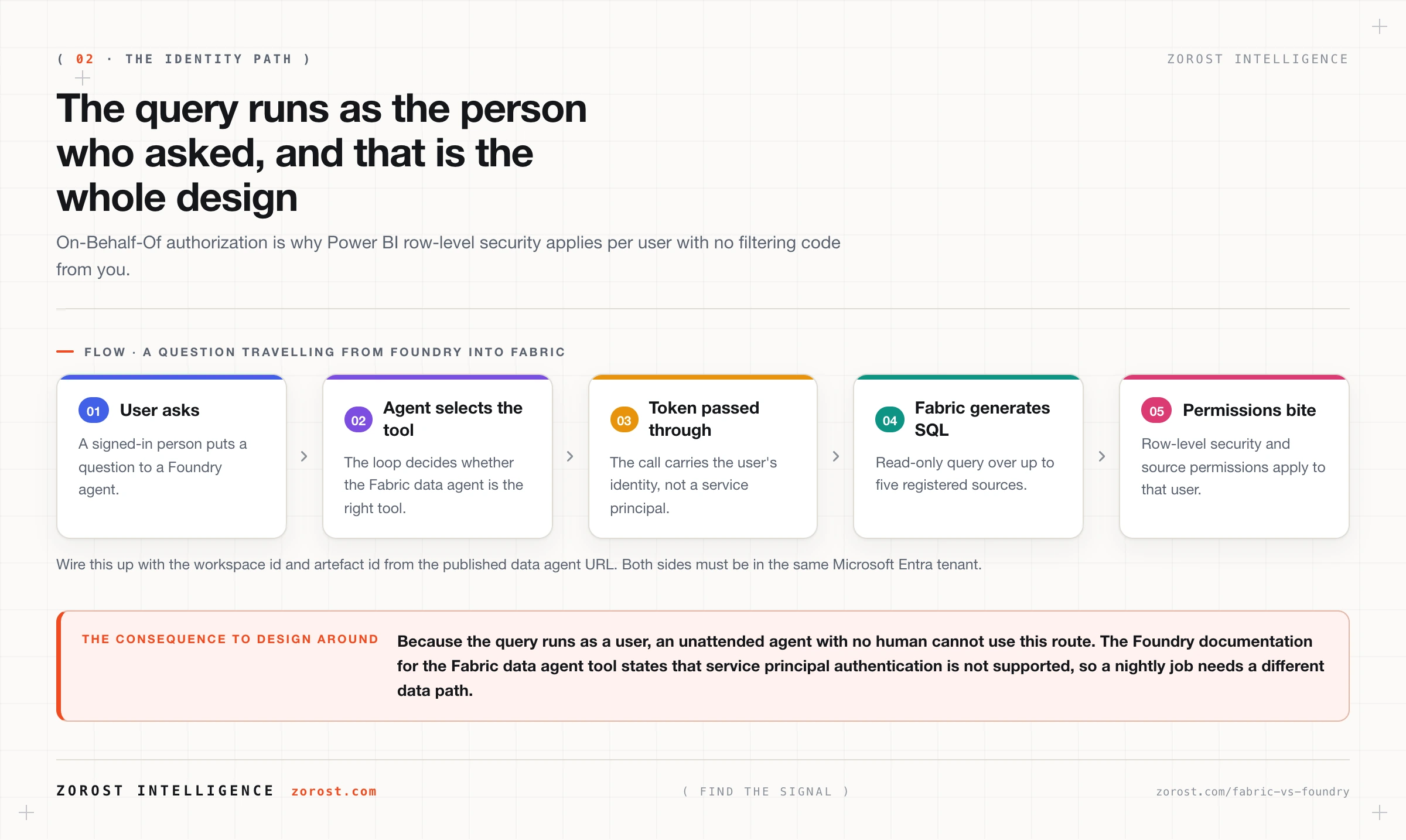Click the plus mark in top-right corner
Viewport: 1406px width, 840px height.
(x=1380, y=27)
